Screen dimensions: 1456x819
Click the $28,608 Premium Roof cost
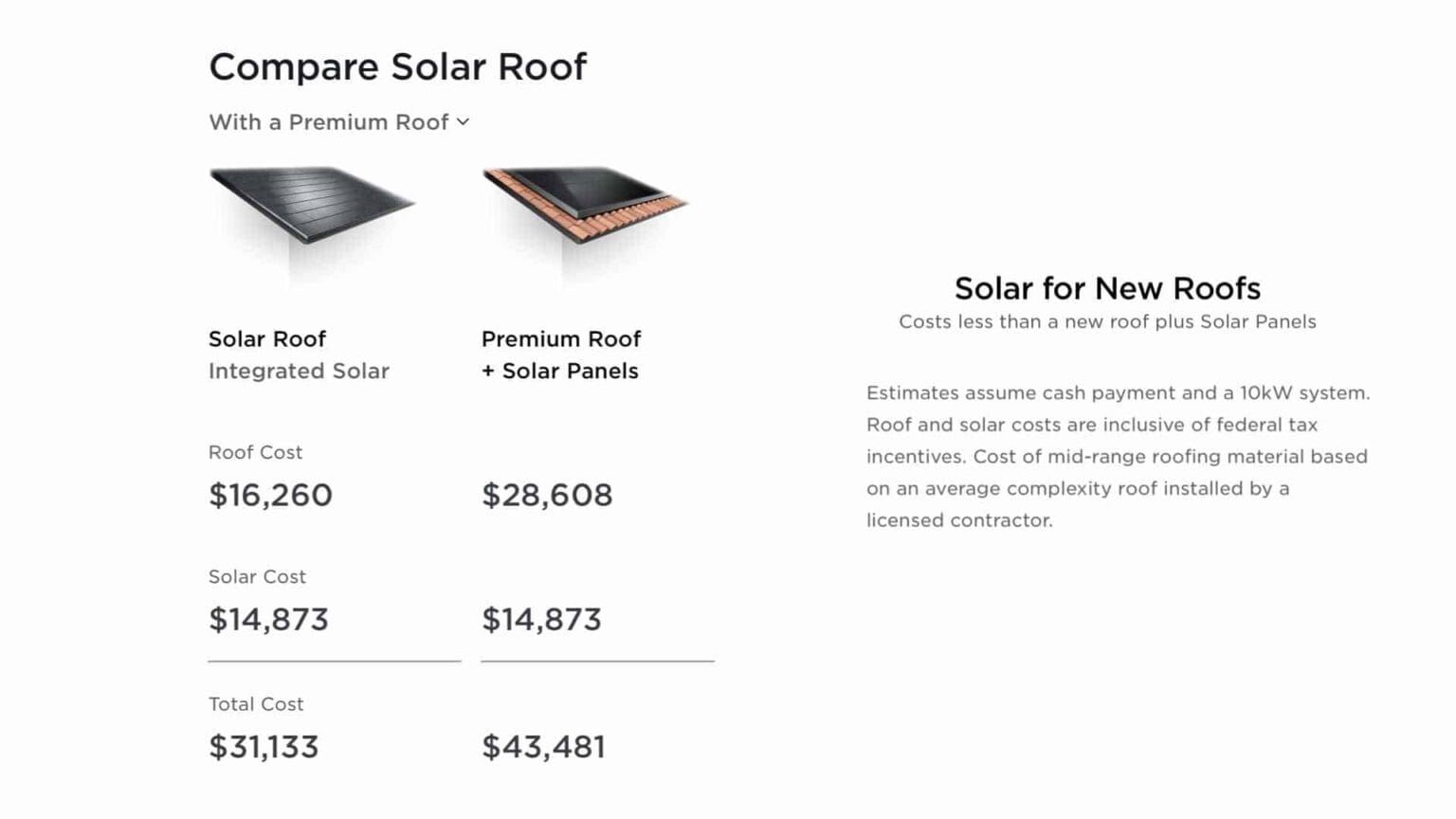pyautogui.click(x=548, y=494)
